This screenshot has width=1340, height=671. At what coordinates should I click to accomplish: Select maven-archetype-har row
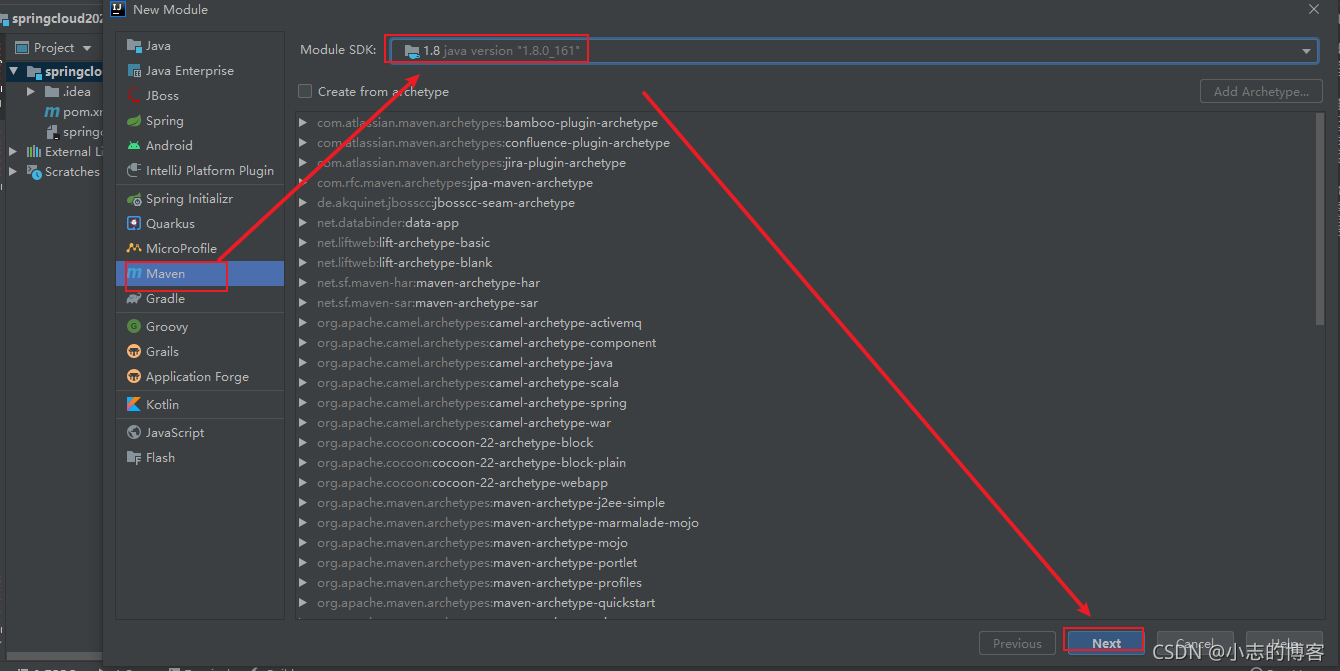pyautogui.click(x=806, y=283)
